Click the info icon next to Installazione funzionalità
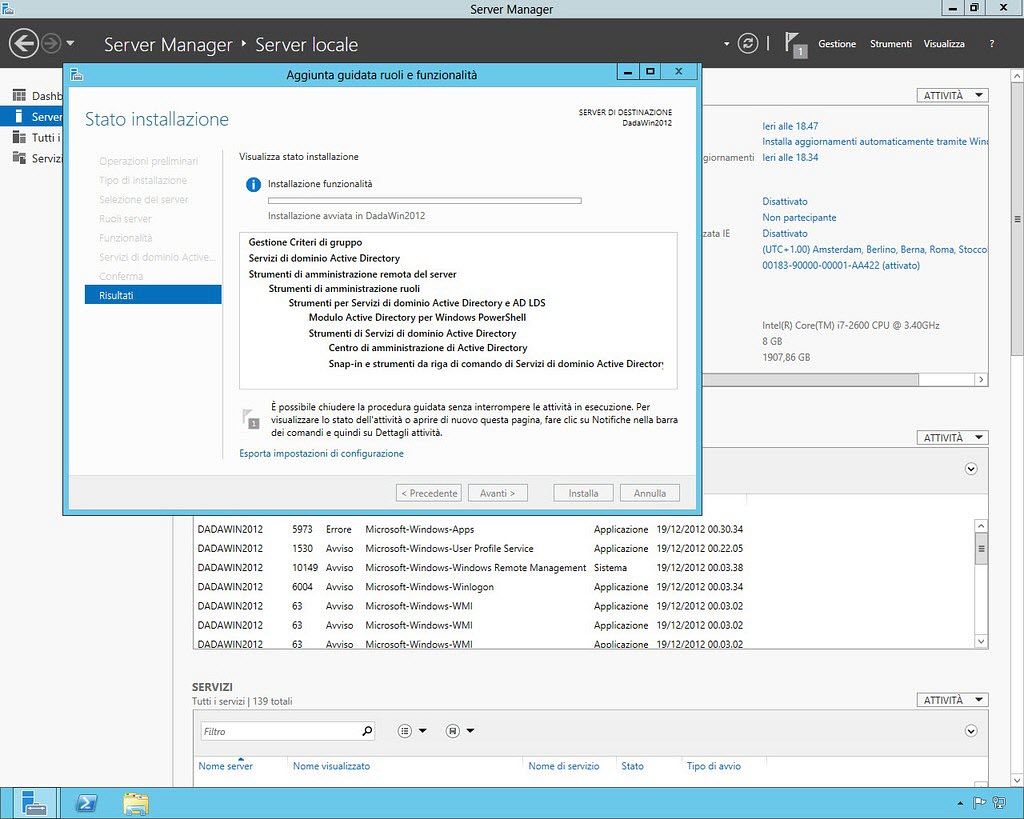The image size is (1024, 819). pyautogui.click(x=253, y=185)
